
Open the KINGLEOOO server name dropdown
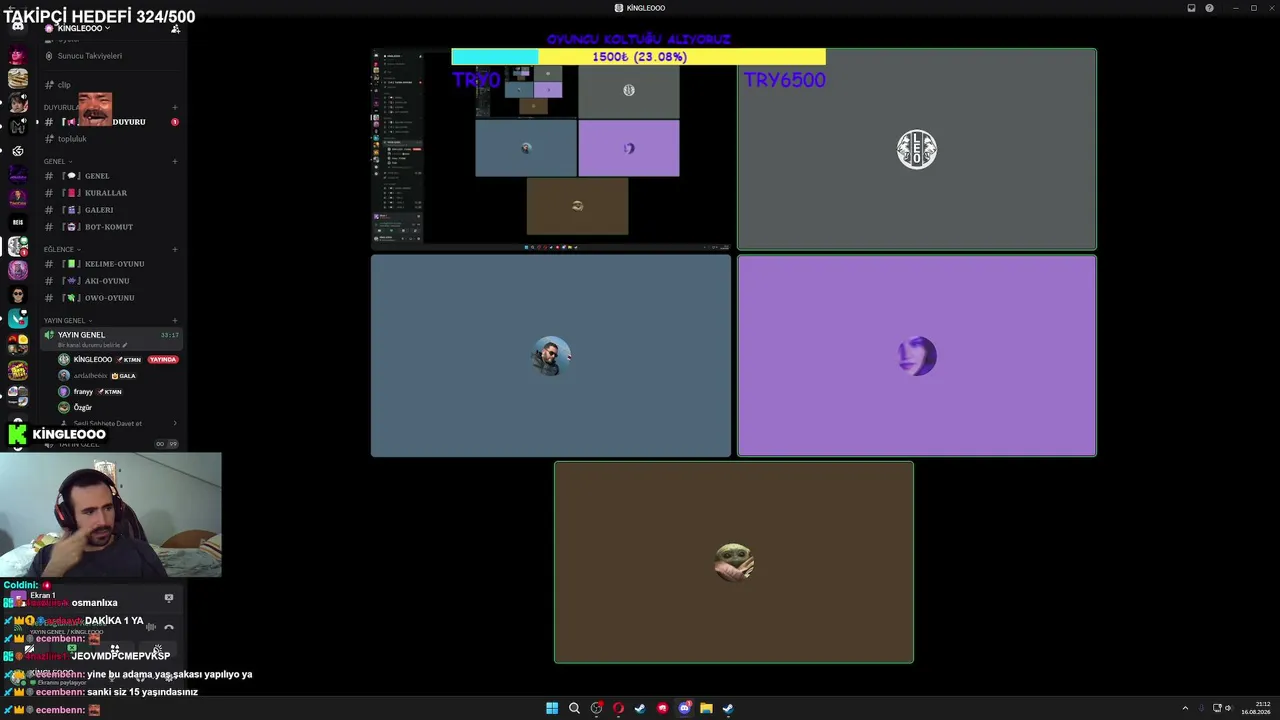(x=83, y=28)
